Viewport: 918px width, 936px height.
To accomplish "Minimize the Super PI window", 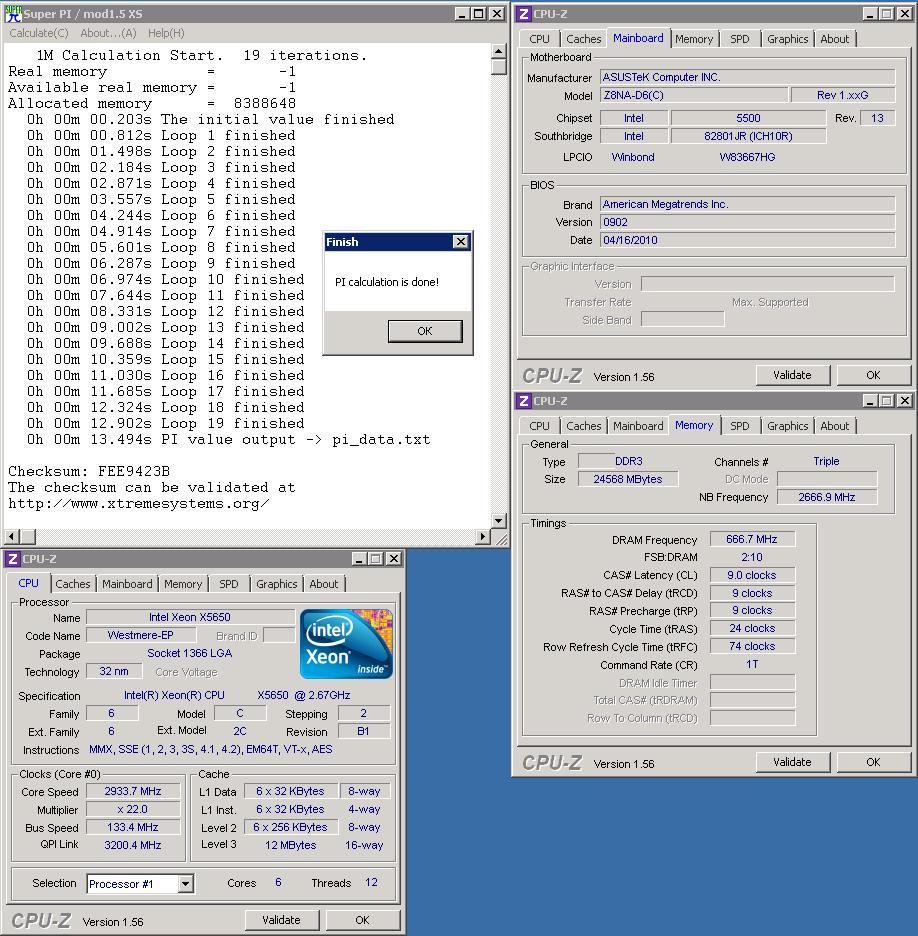I will (x=461, y=13).
